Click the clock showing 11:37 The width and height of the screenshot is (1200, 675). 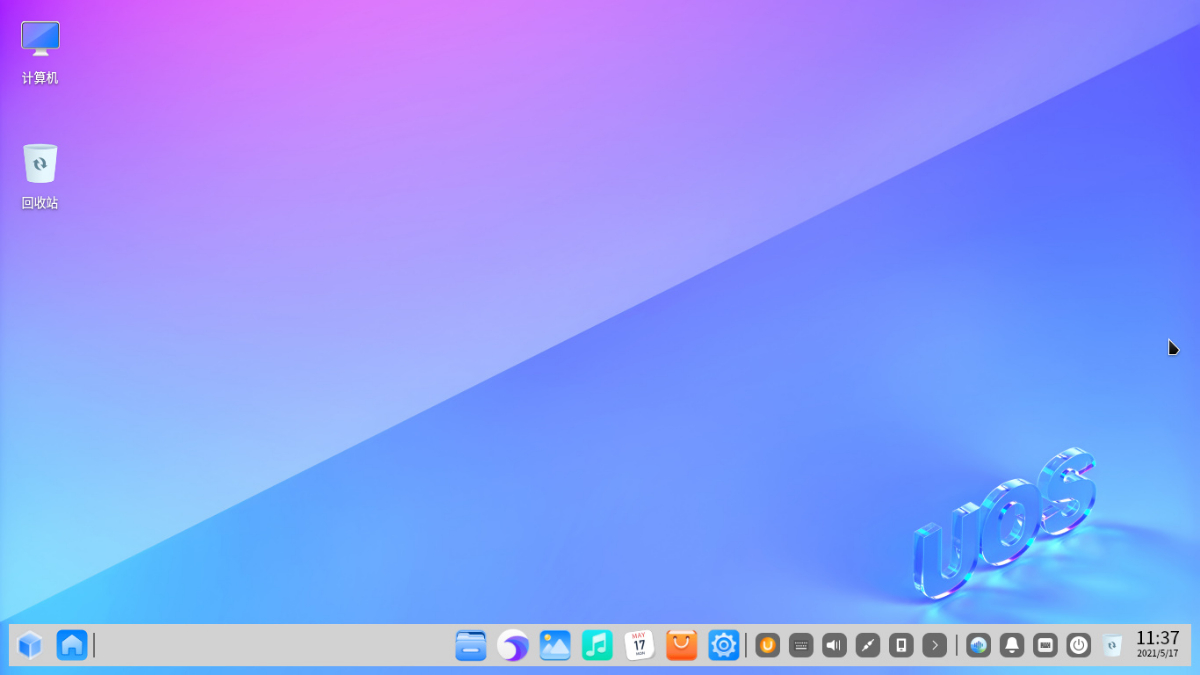click(1157, 638)
